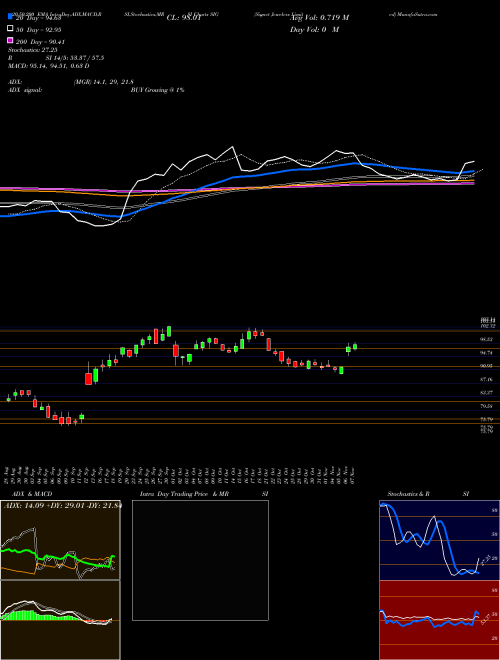Select the 20 Day average value text
Viewport: 500px width, 660px height.
point(39,18)
